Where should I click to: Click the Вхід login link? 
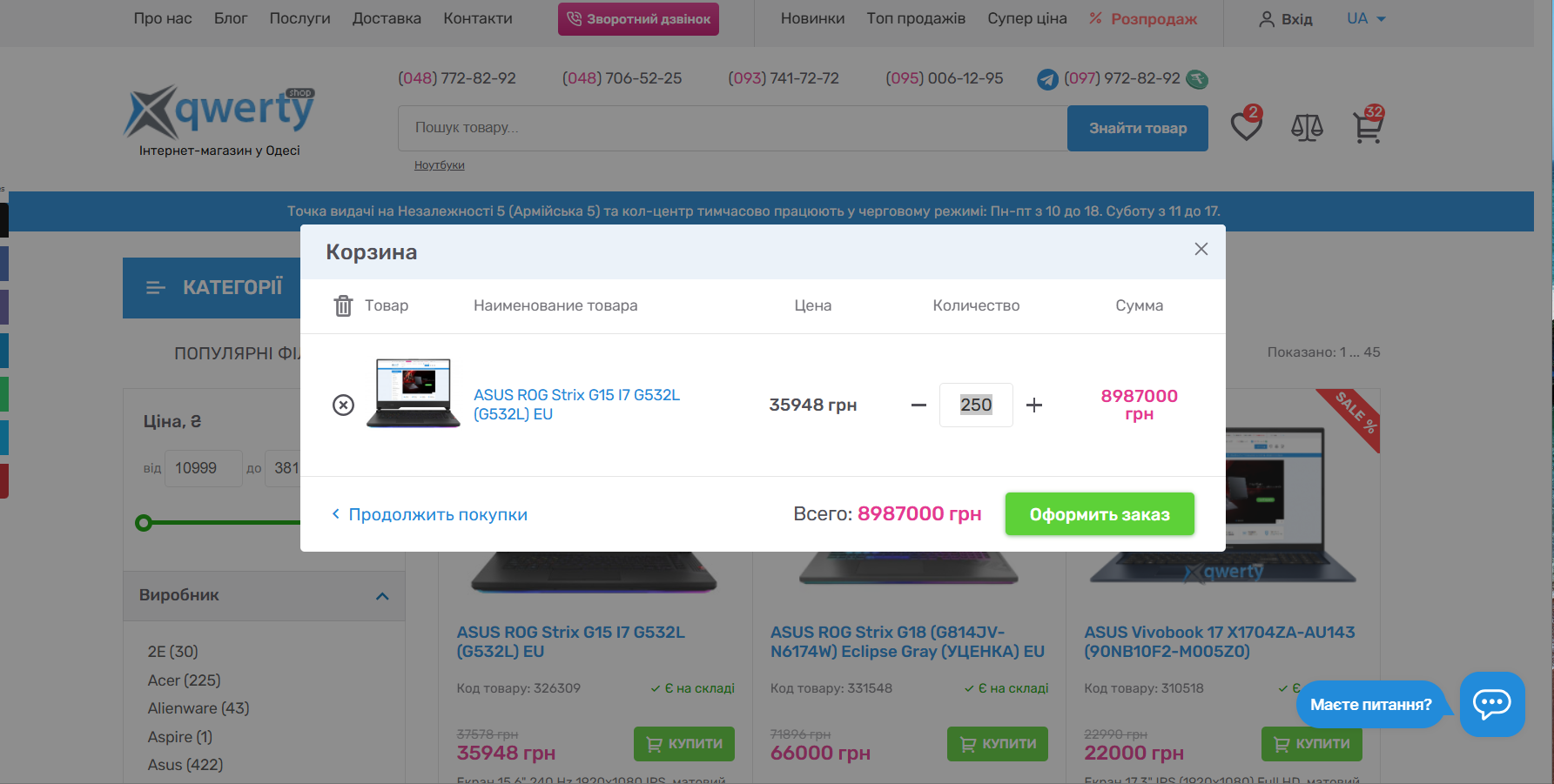tap(1286, 18)
